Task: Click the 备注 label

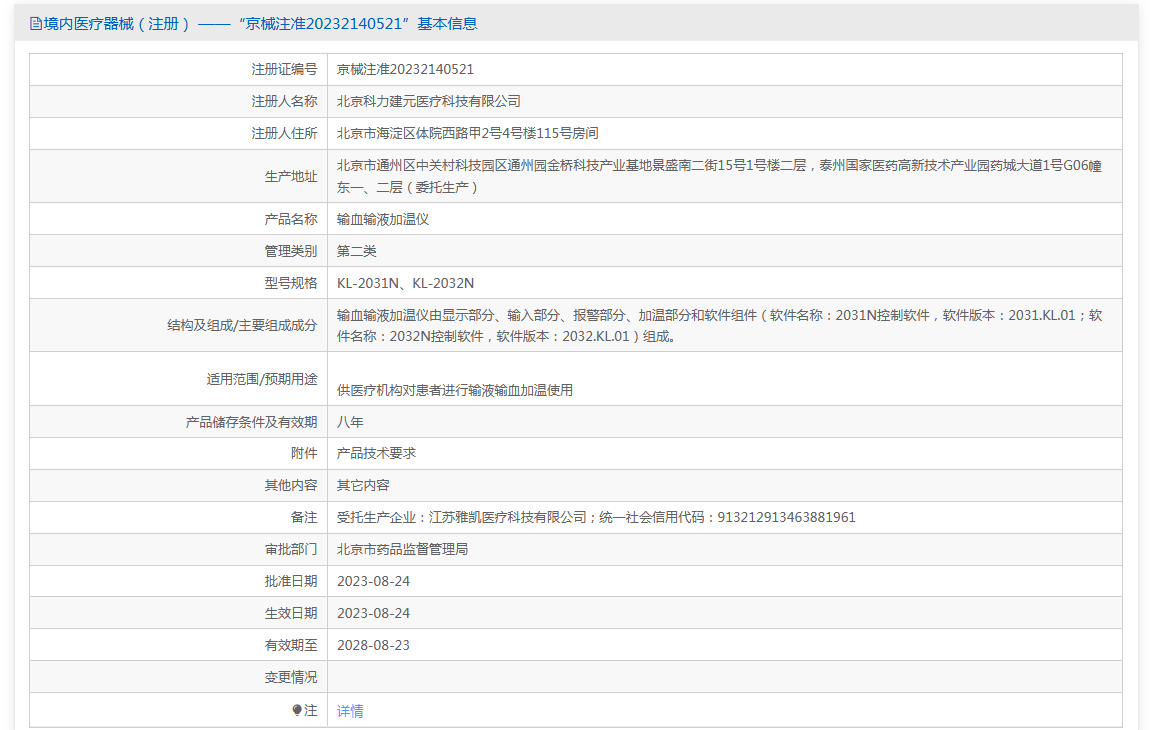Action: (304, 518)
